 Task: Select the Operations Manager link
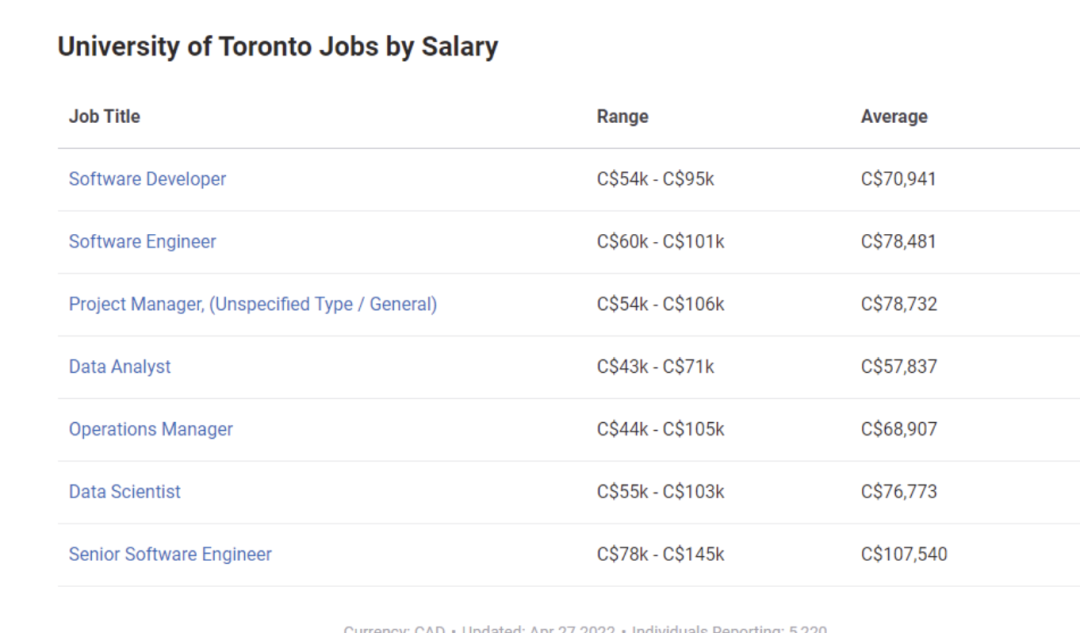click(x=150, y=429)
